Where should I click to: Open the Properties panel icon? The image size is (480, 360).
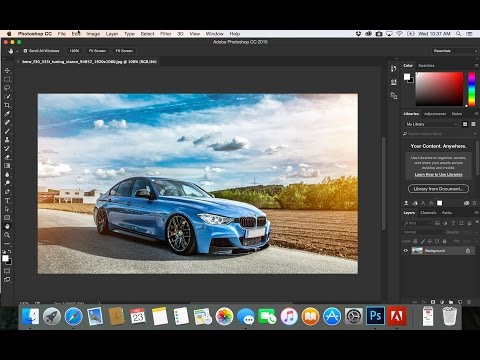[x=394, y=82]
